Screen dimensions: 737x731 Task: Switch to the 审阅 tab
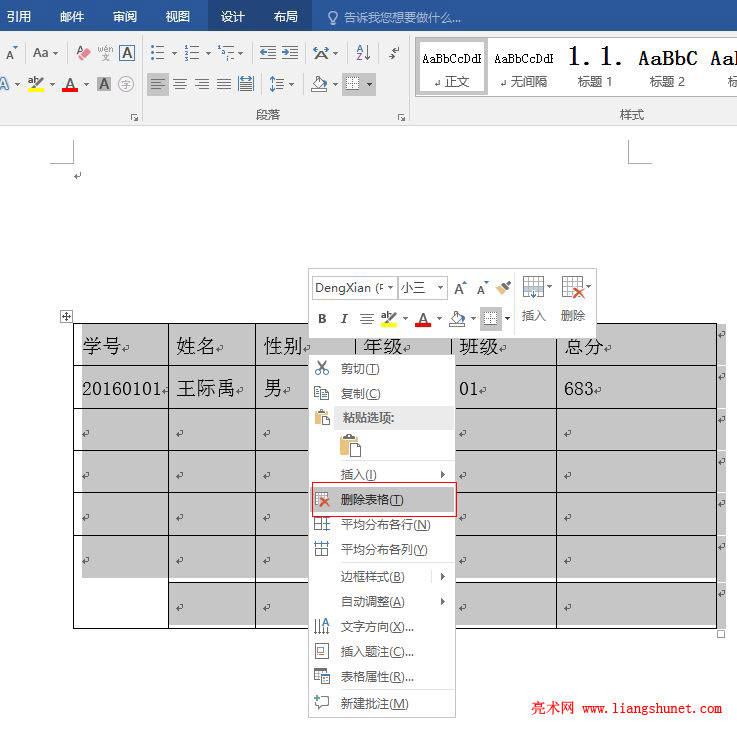pos(125,17)
